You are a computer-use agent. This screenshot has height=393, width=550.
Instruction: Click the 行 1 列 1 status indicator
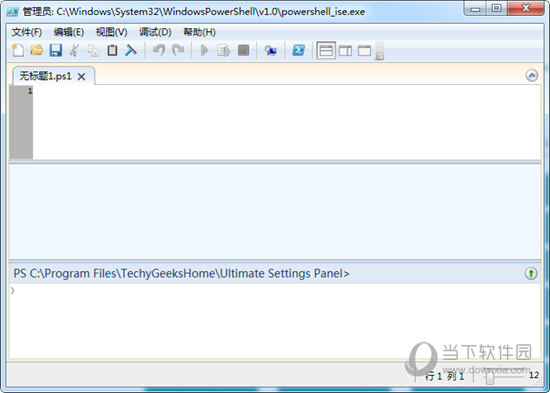pos(444,376)
